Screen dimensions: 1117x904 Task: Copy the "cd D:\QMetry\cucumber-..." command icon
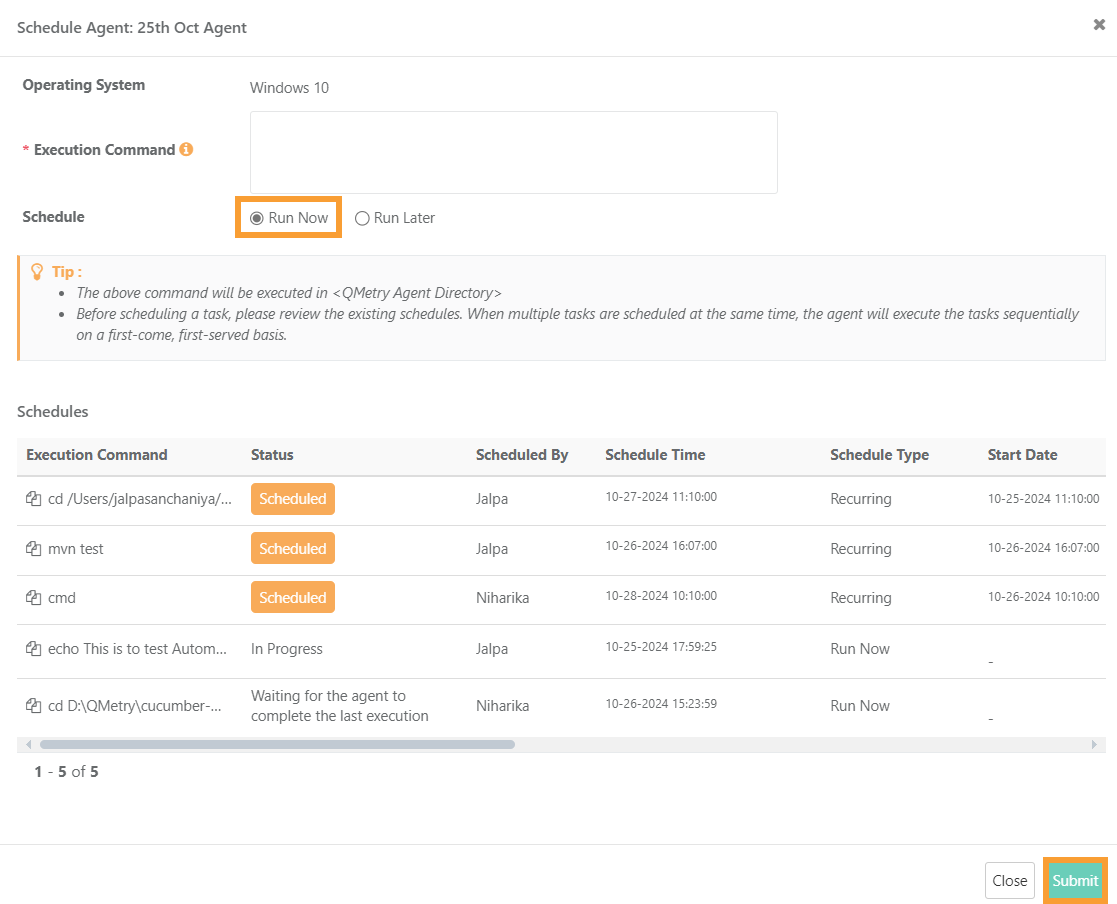pyautogui.click(x=31, y=705)
